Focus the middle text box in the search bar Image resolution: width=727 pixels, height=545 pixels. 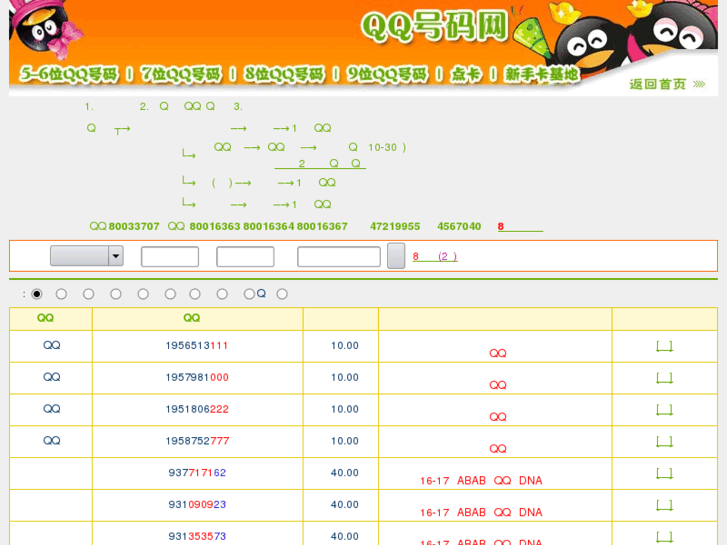coord(245,256)
